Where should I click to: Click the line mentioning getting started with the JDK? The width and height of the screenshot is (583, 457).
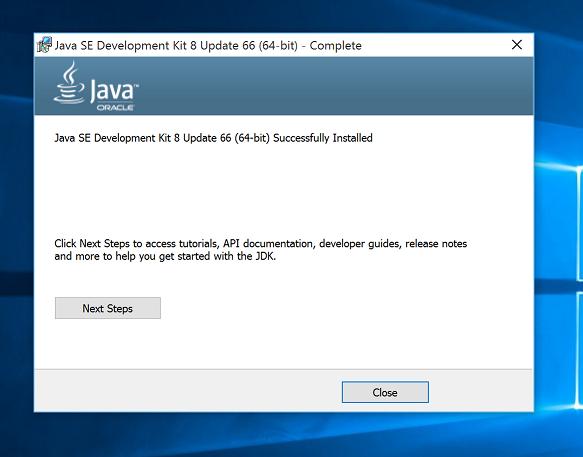(165, 256)
